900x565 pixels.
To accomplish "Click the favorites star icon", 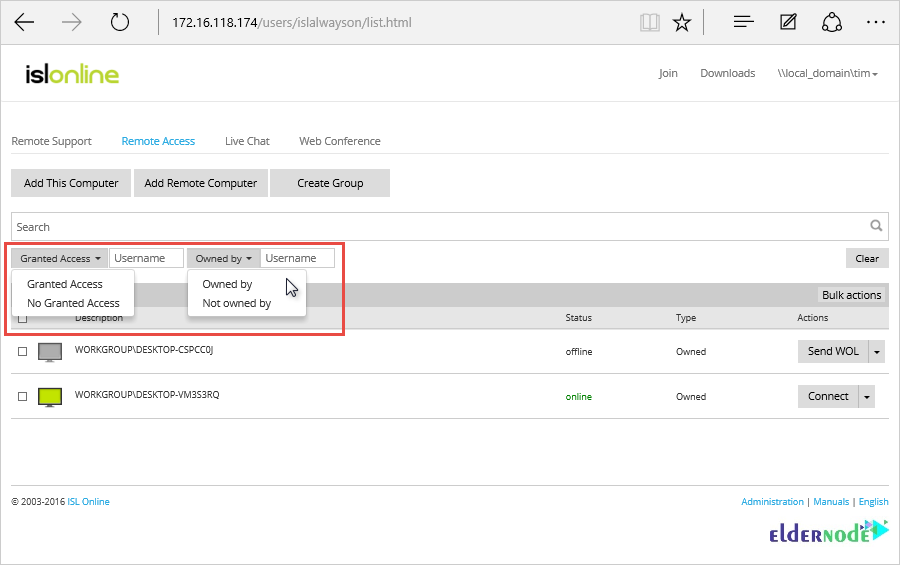I will pyautogui.click(x=682, y=22).
